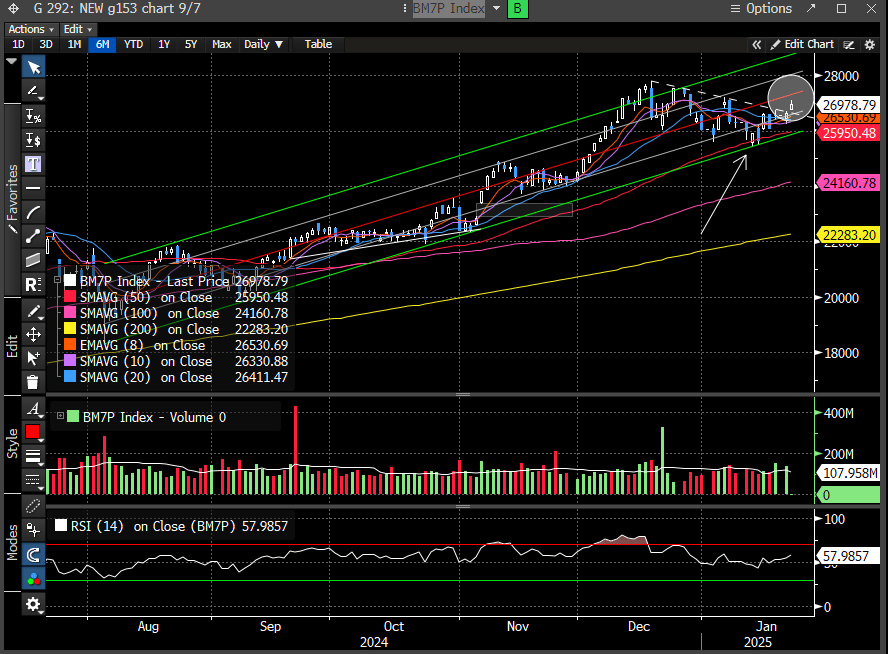Choose the move annotation tool
Screen dimensions: 888x654
point(33,335)
